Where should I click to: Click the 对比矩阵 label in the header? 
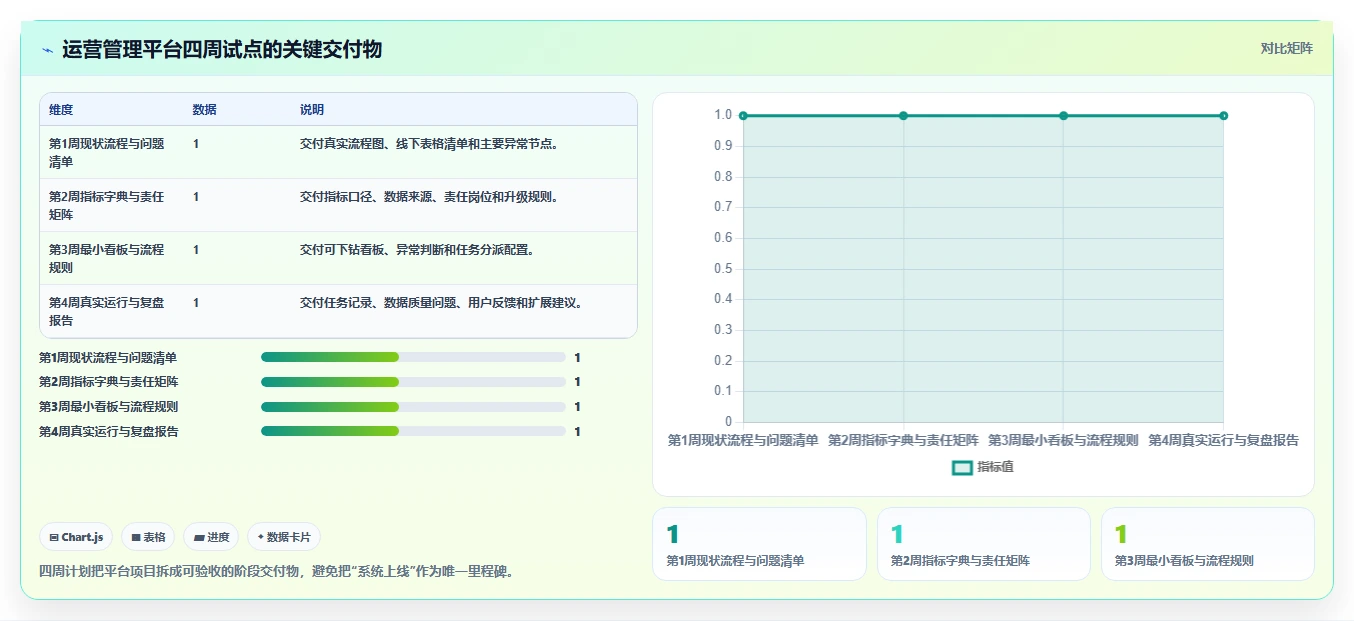(x=1286, y=48)
